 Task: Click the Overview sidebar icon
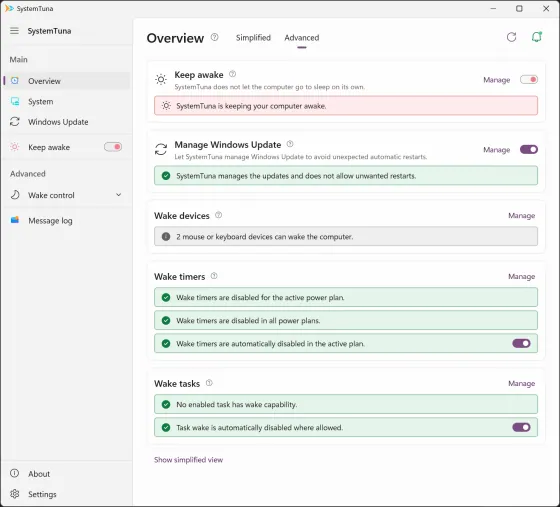[15, 81]
